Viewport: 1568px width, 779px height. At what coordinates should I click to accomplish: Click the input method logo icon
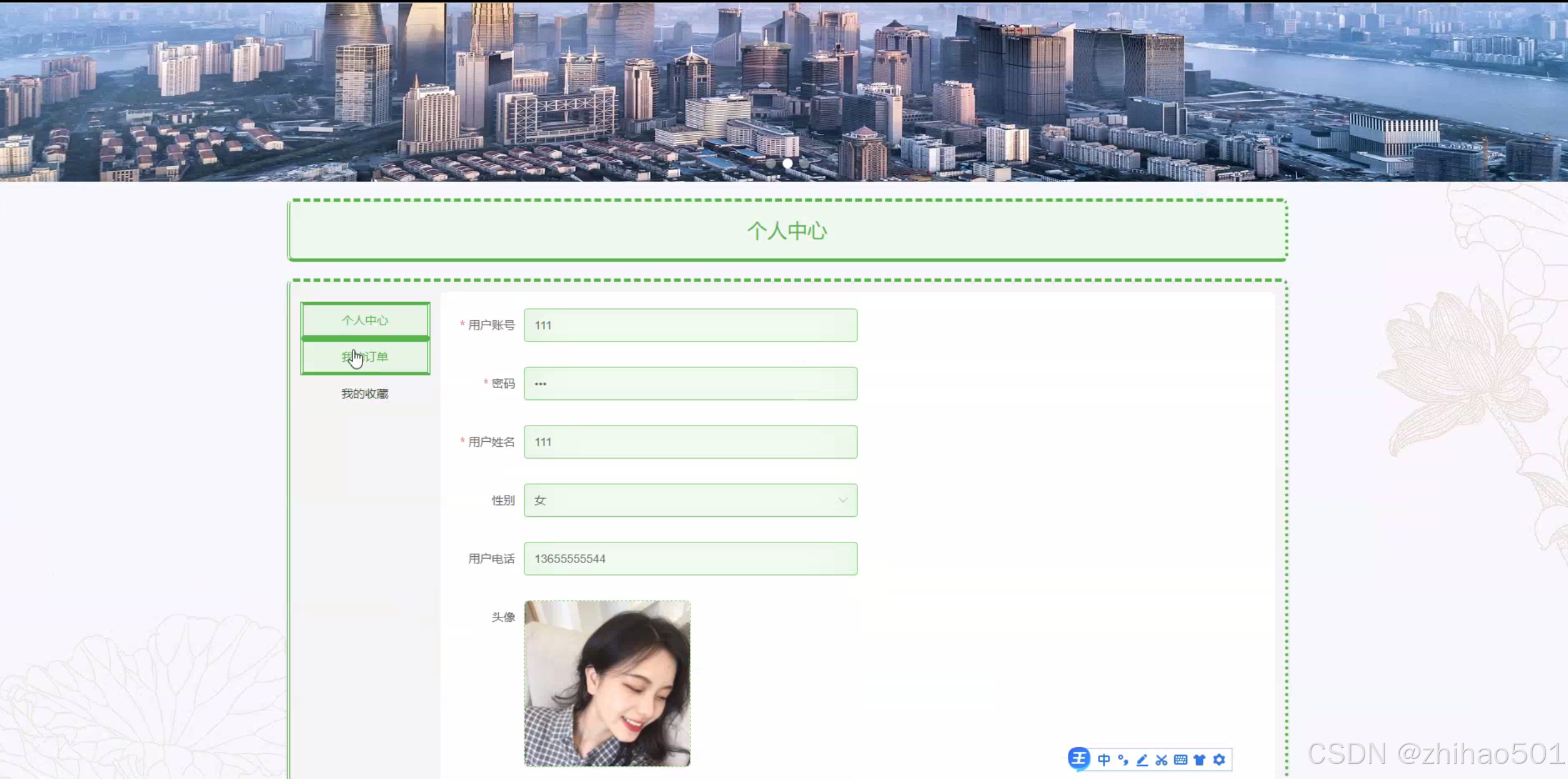point(1079,759)
